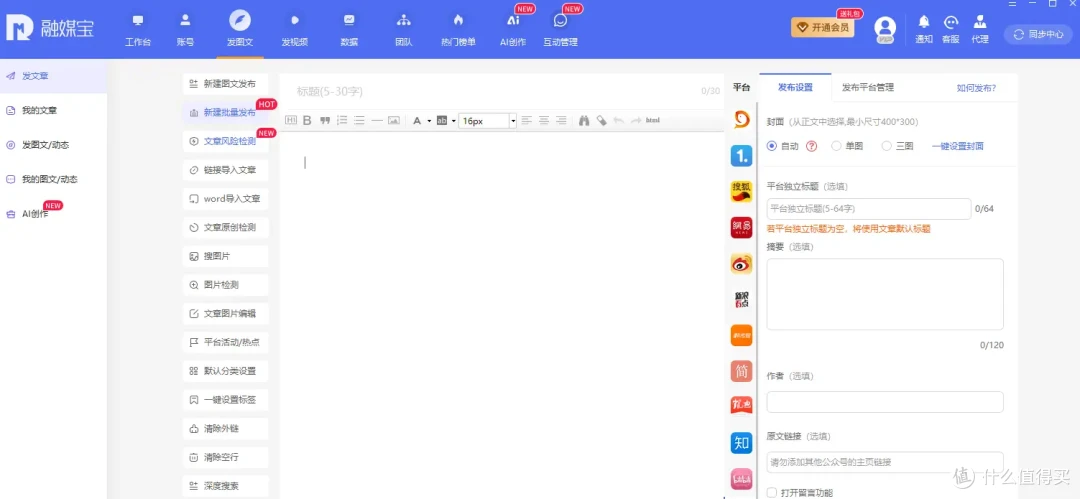The height and width of the screenshot is (499, 1080).
Task: Insert an image into the editor
Action: (394, 121)
